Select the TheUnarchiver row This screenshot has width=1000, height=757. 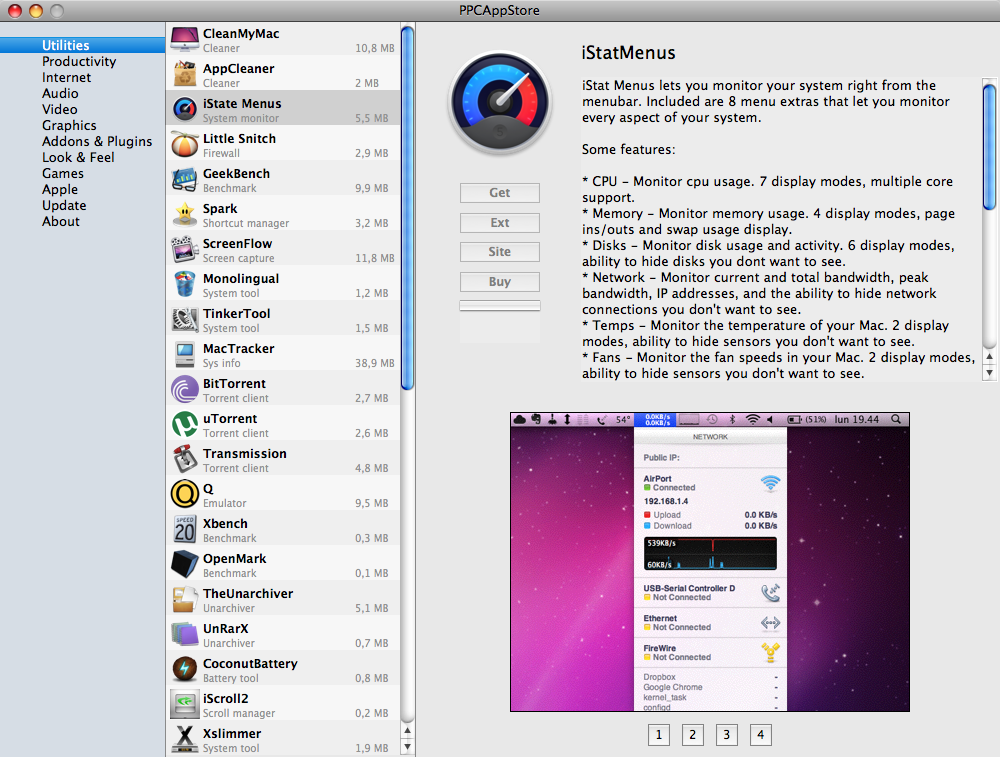coord(283,600)
